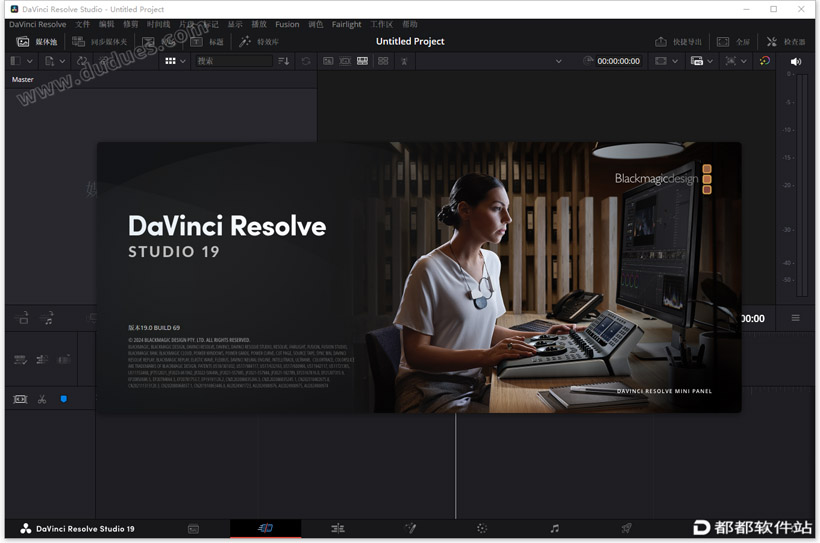Open the 媒体池 media pool panel

tap(37, 42)
